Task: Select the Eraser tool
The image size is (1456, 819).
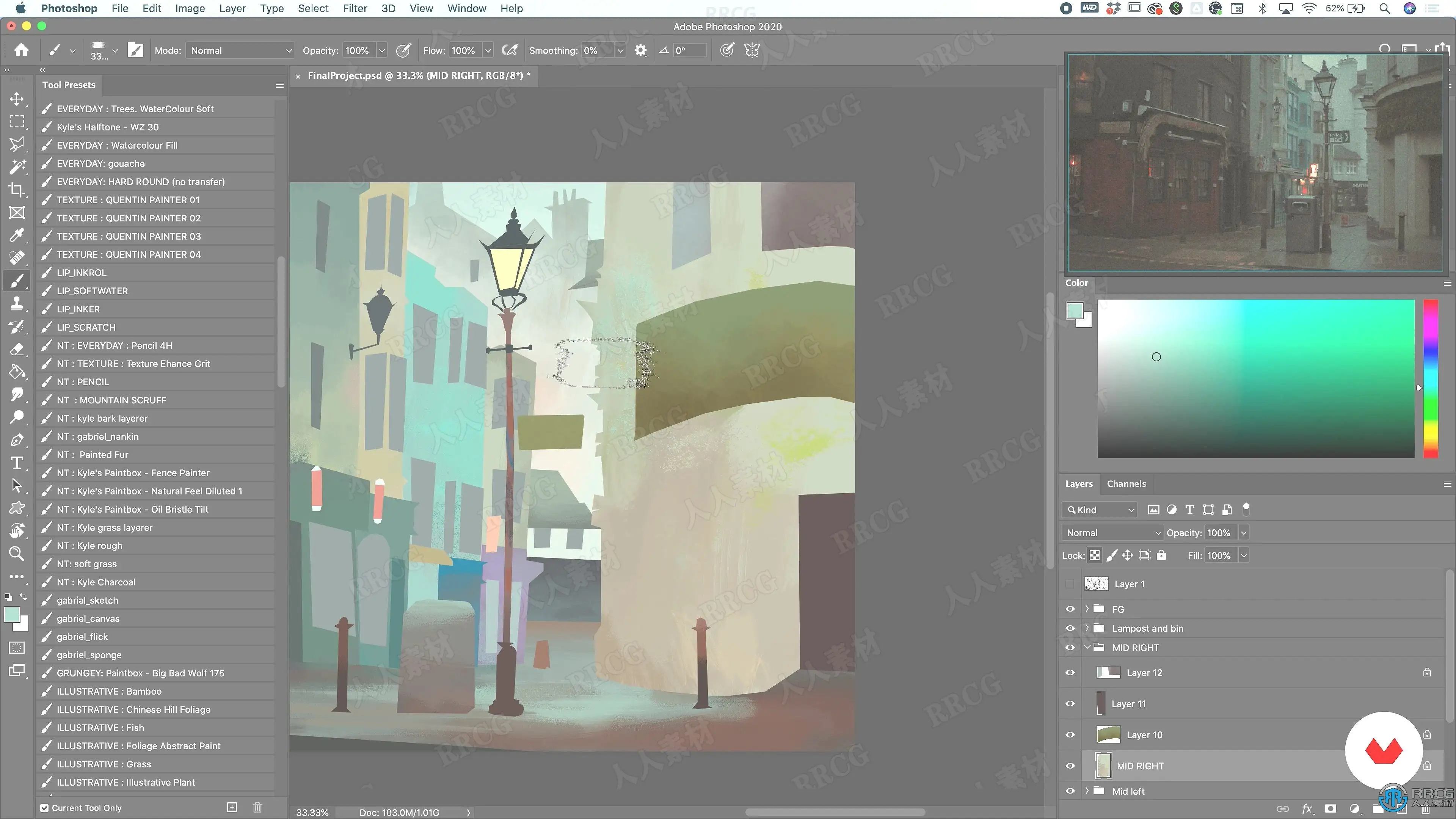Action: (x=17, y=349)
